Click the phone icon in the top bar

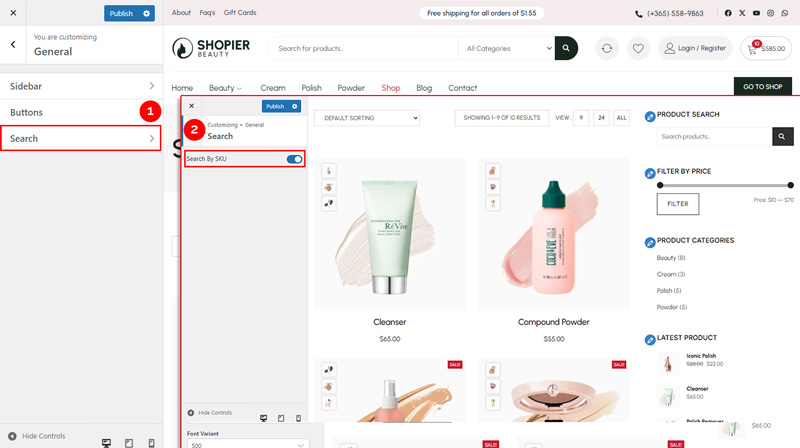point(638,14)
